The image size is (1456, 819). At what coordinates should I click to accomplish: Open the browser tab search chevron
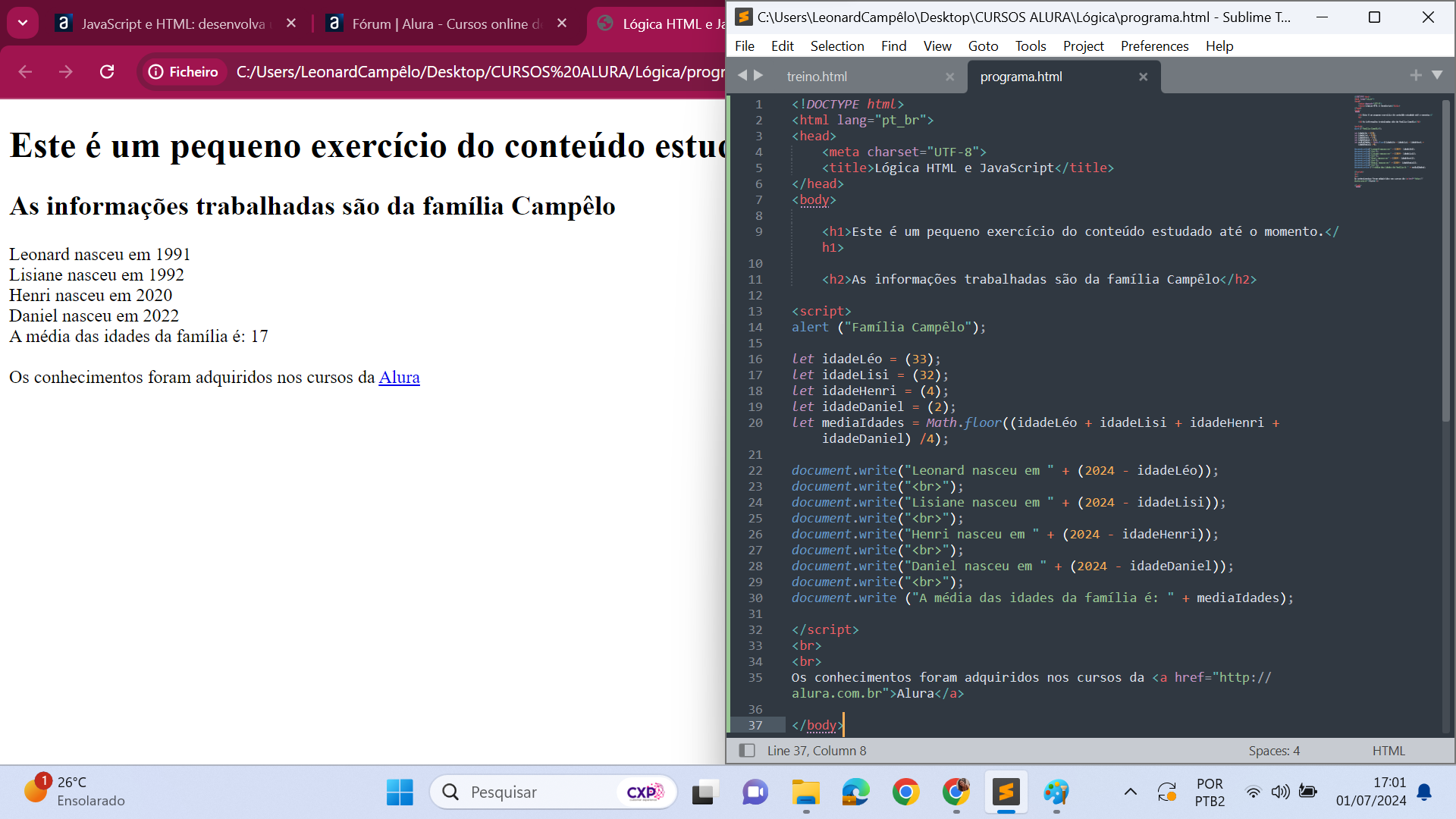[x=23, y=23]
